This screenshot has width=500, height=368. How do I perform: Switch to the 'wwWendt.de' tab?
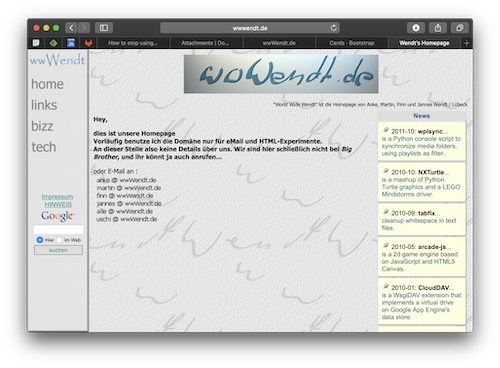(279, 43)
